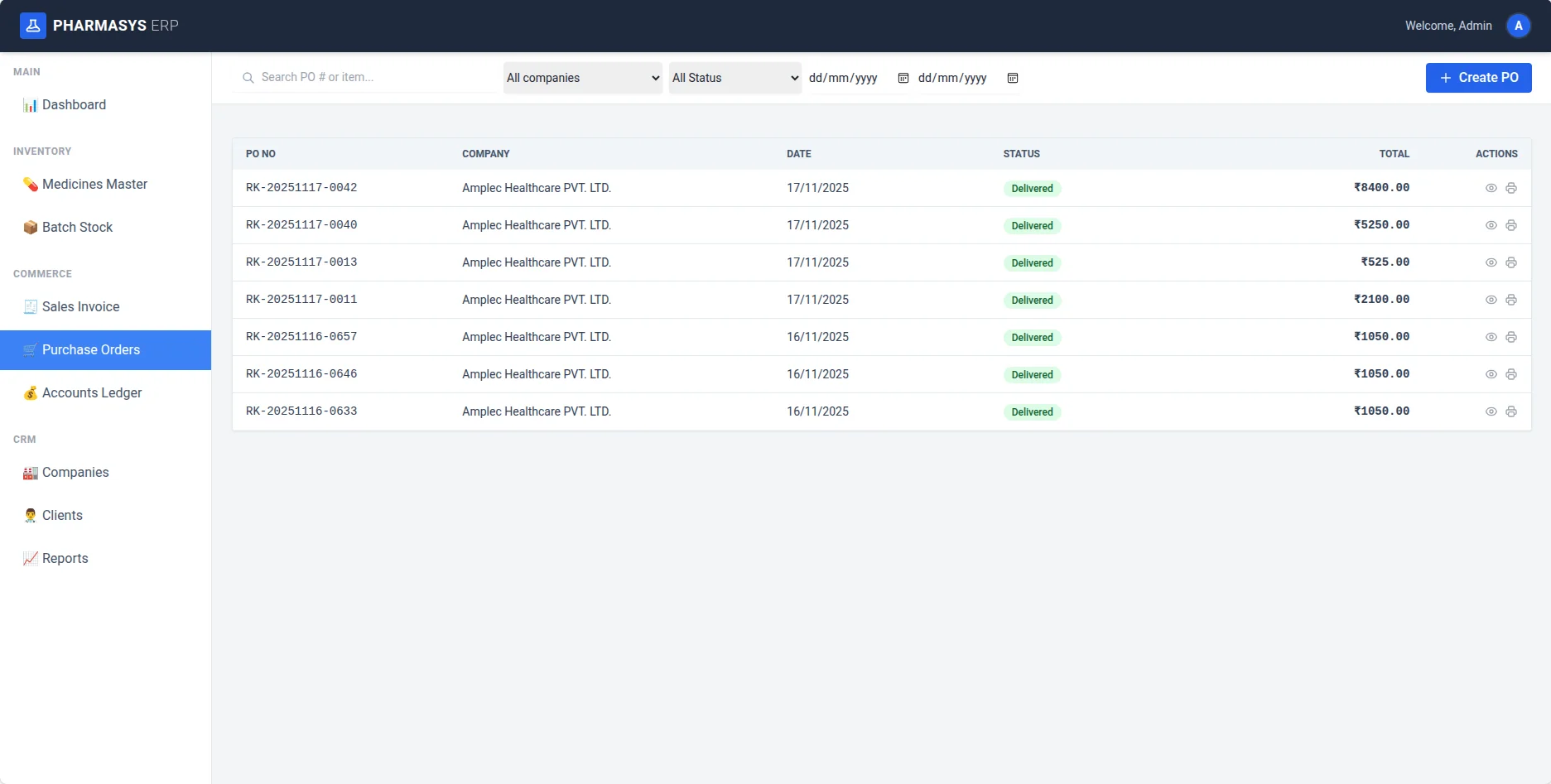Navigate to Sales Invoice
This screenshot has width=1551, height=784.
[x=106, y=307]
